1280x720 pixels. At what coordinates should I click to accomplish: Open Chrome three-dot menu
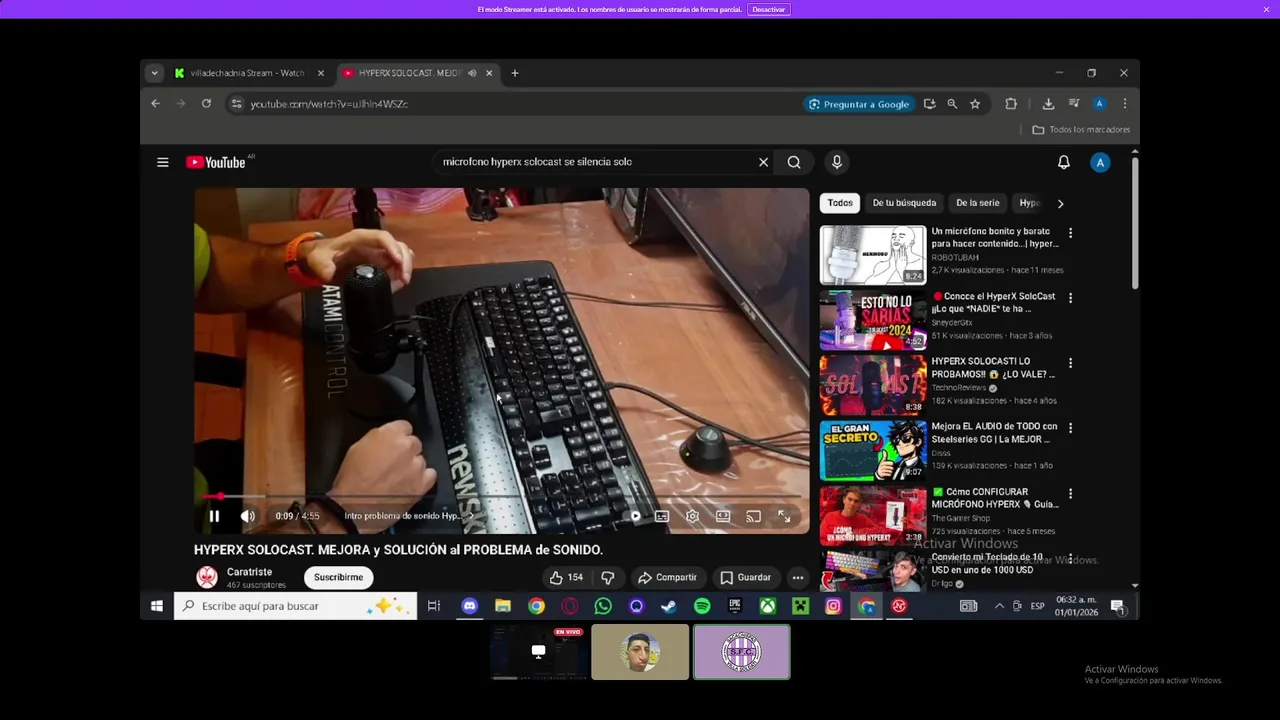pyautogui.click(x=1124, y=104)
